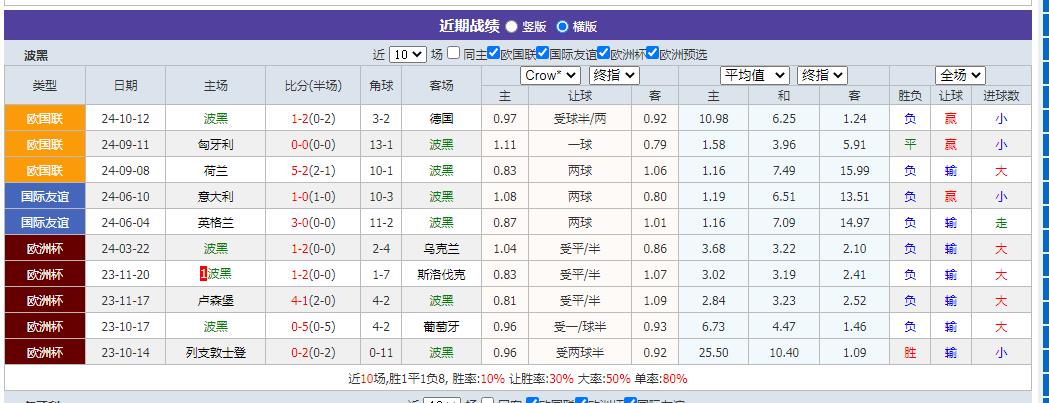This screenshot has height=403, width=1049.
Task: Open the 平均值 dropdown
Action: 755,75
